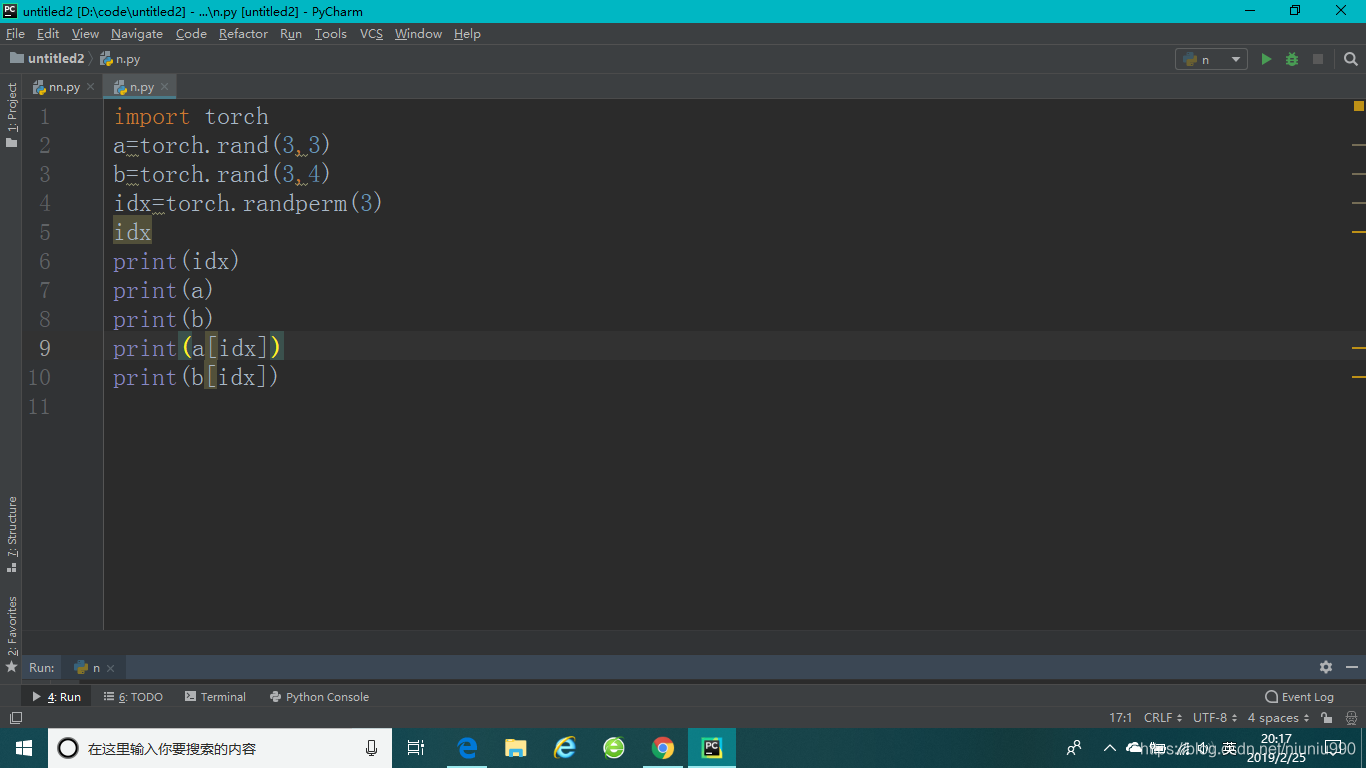
Task: Open Google Chrome from taskbar
Action: tap(662, 748)
